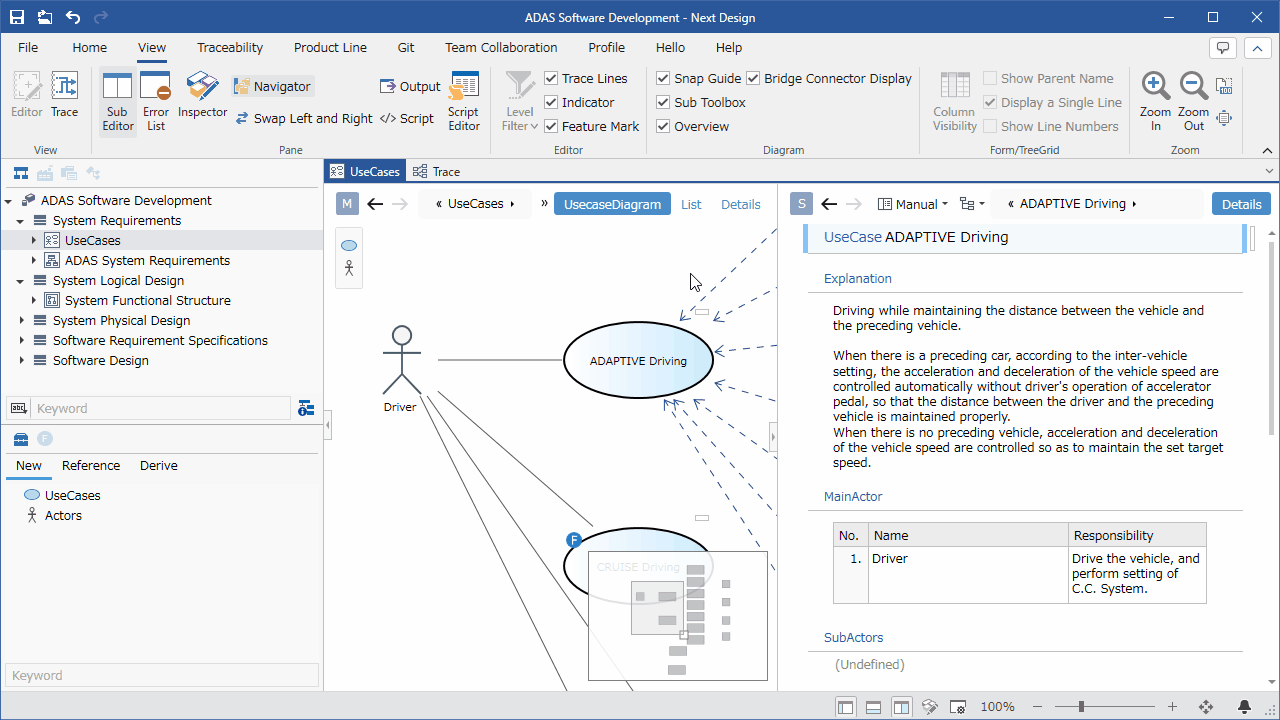Screen dimensions: 1280x720
Task: Select the toolbox icon above New tab
Action: [20, 439]
